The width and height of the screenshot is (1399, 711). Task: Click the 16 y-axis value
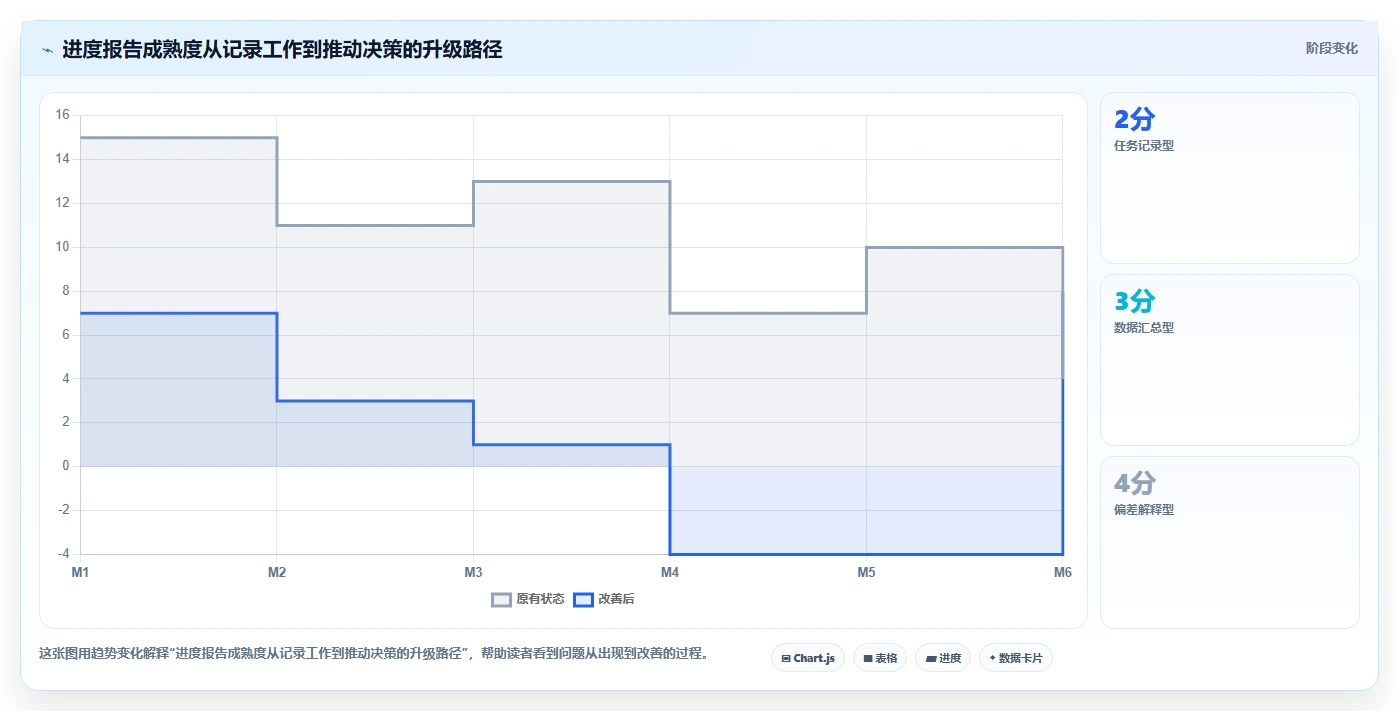62,115
